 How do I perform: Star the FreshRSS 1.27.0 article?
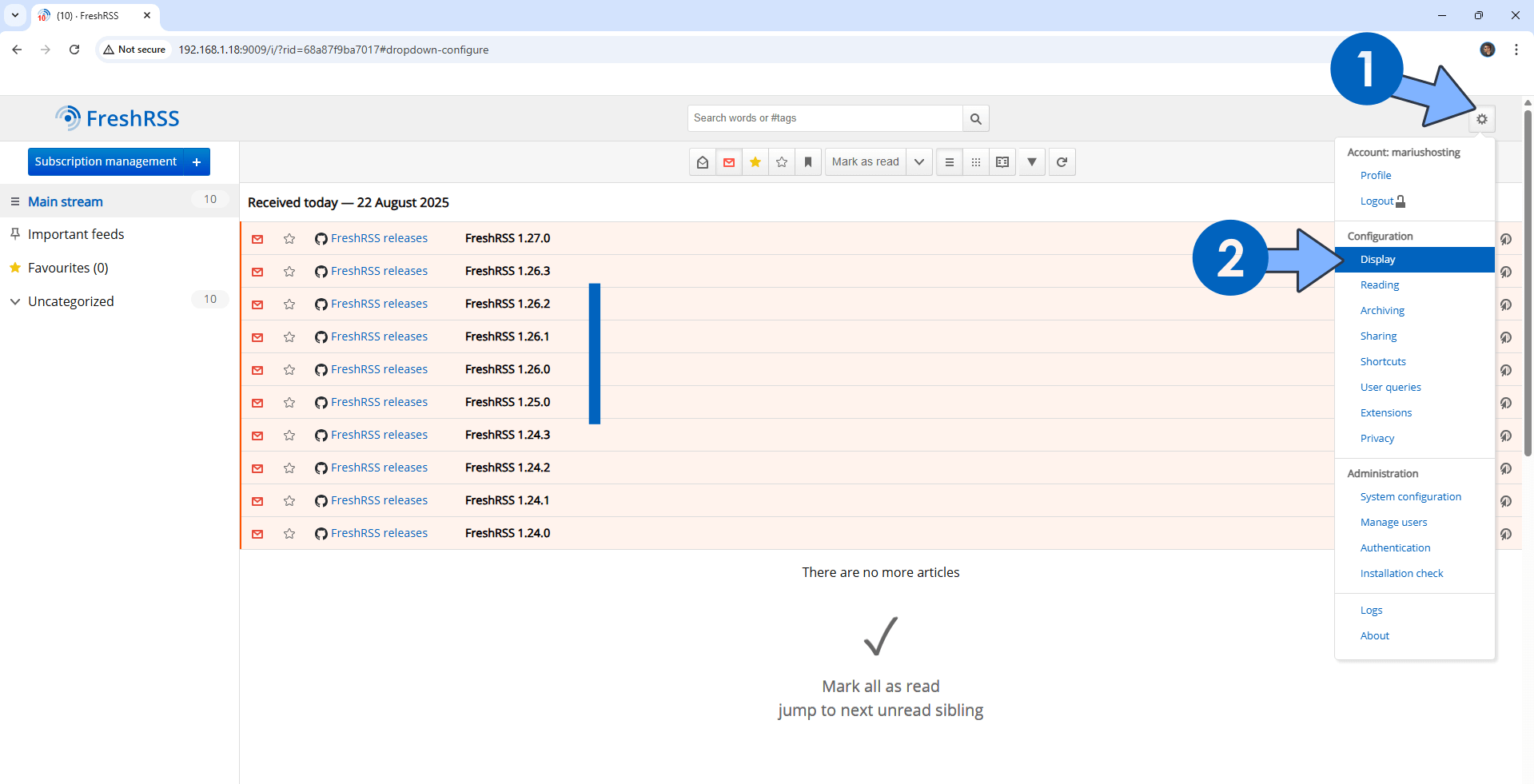289,239
